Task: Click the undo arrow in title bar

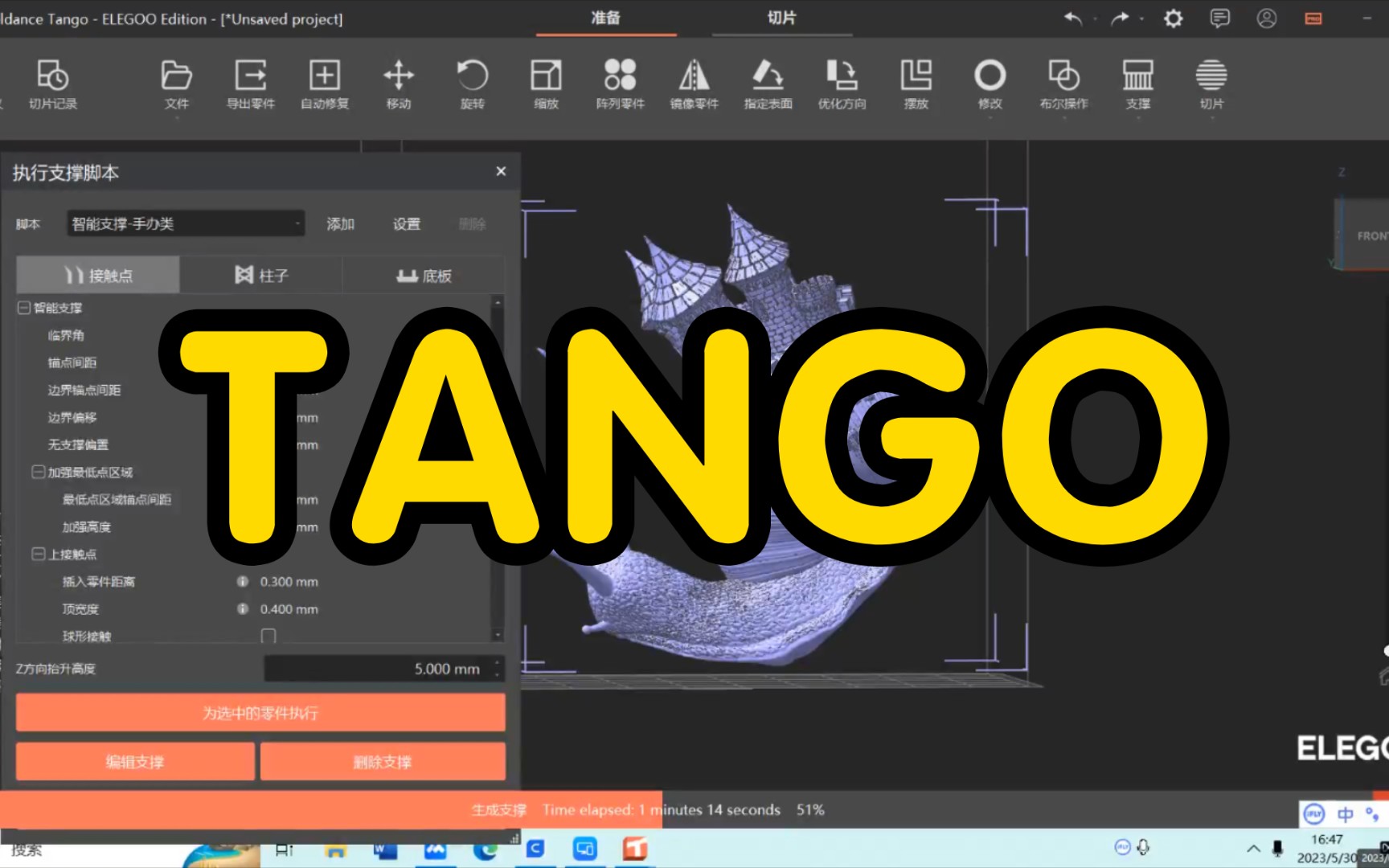Action: point(1073,18)
